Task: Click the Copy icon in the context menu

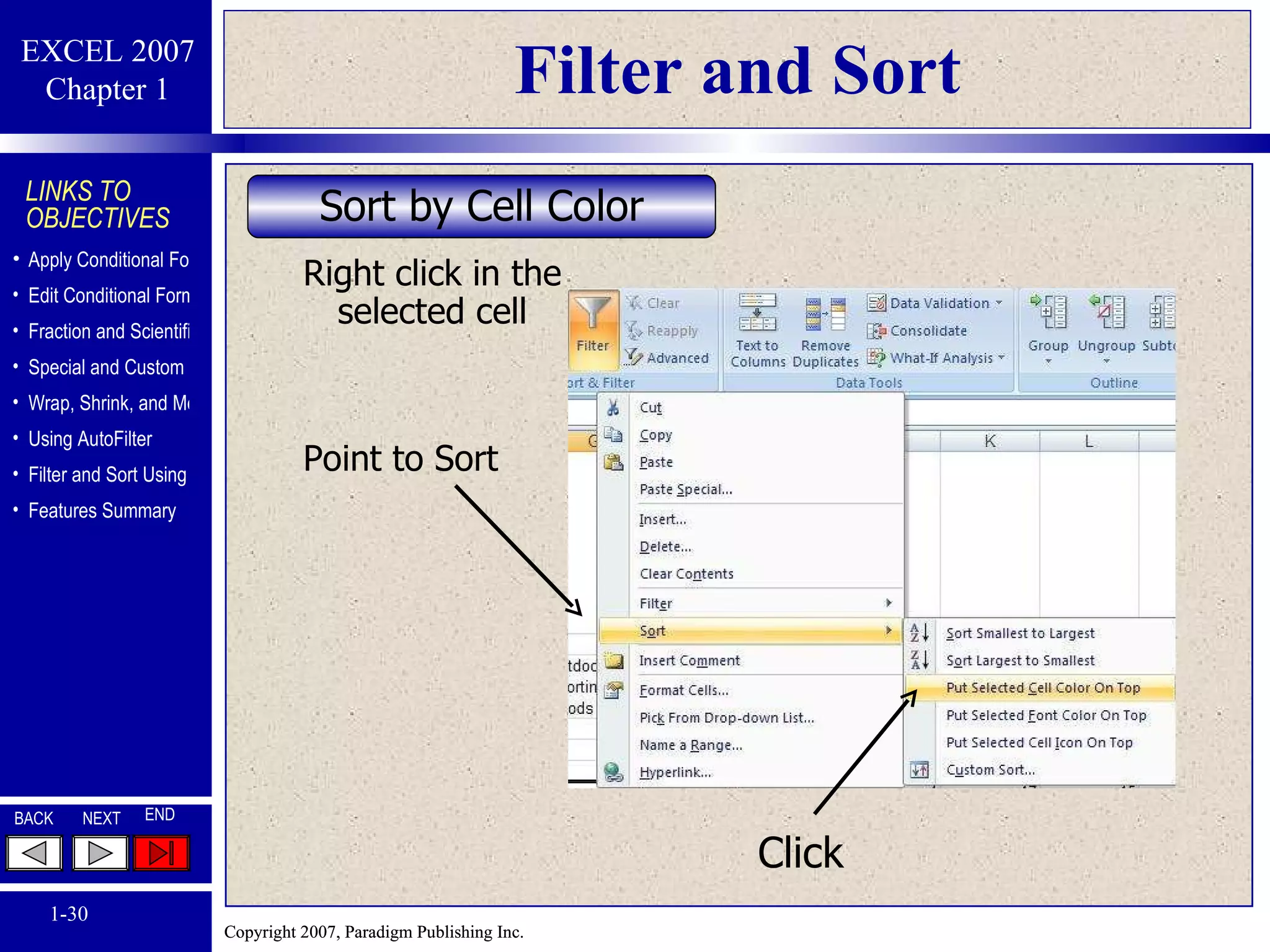Action: click(613, 434)
